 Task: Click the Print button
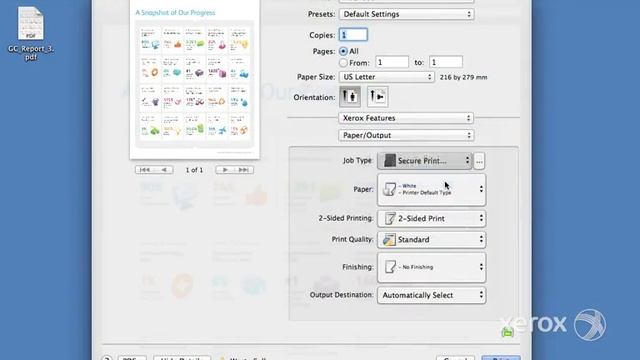tap(501, 358)
